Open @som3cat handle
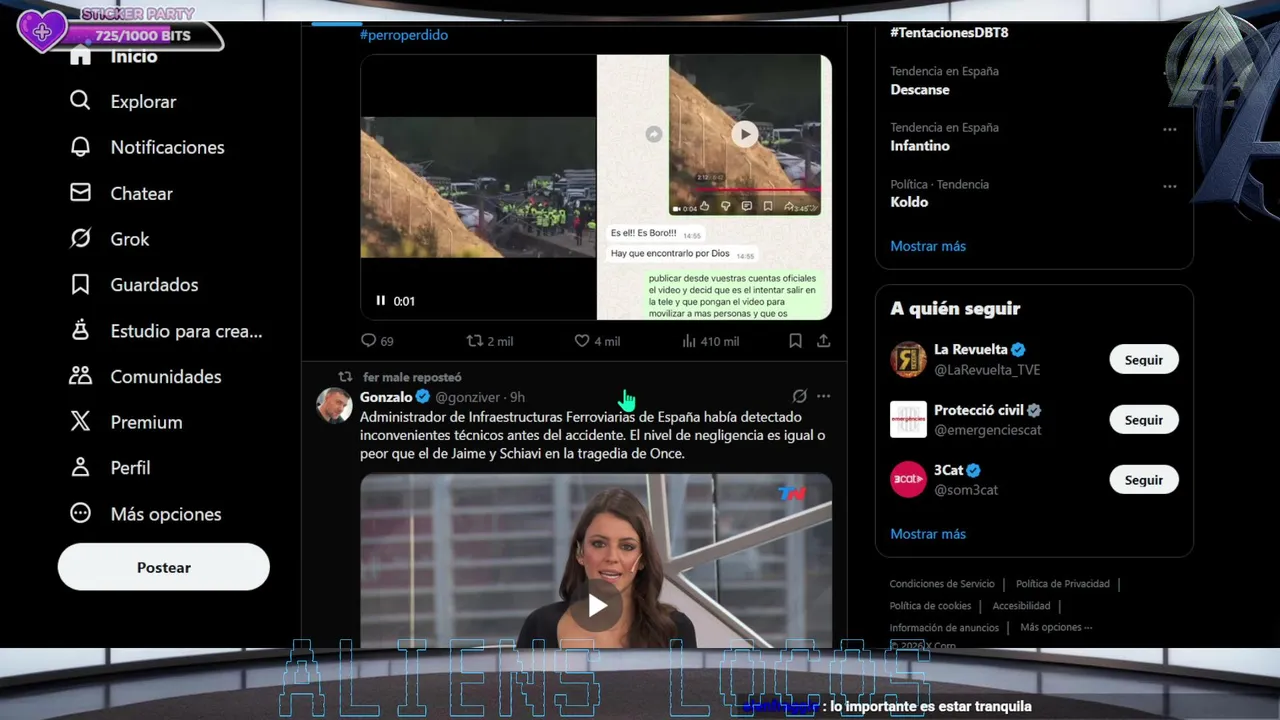 [x=966, y=490]
